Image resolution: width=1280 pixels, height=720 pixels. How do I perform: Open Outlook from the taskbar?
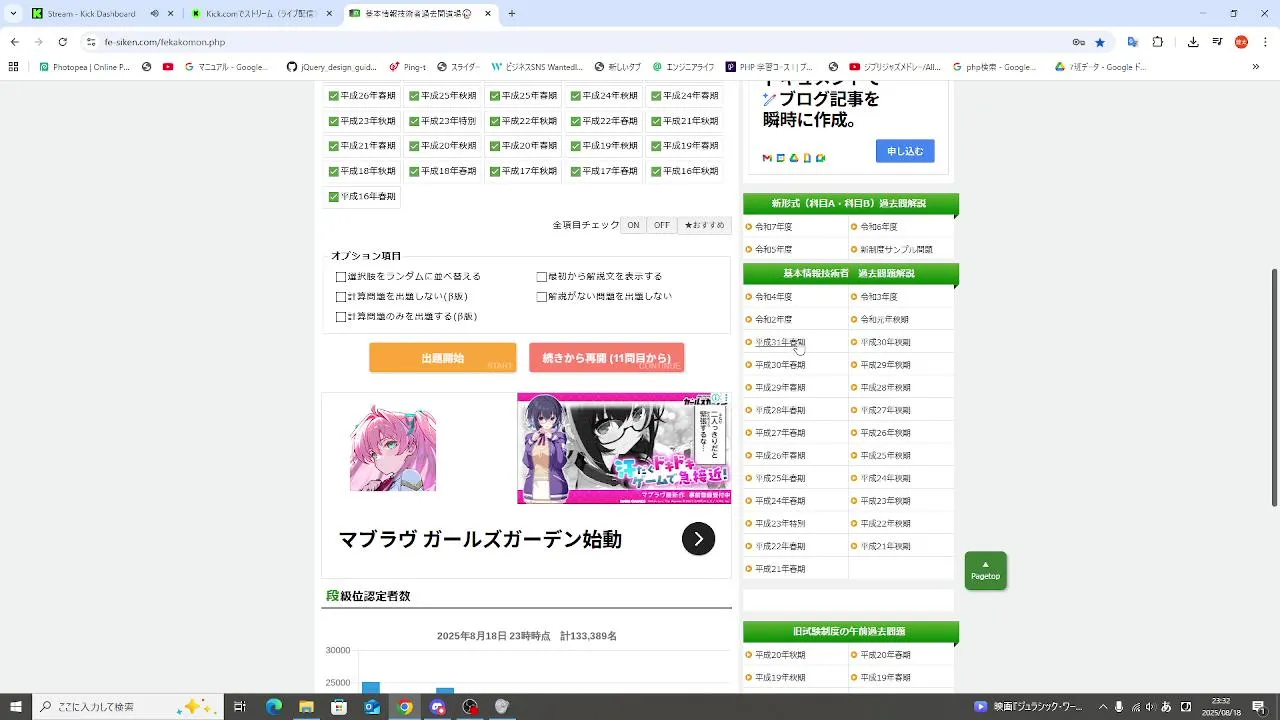(372, 707)
